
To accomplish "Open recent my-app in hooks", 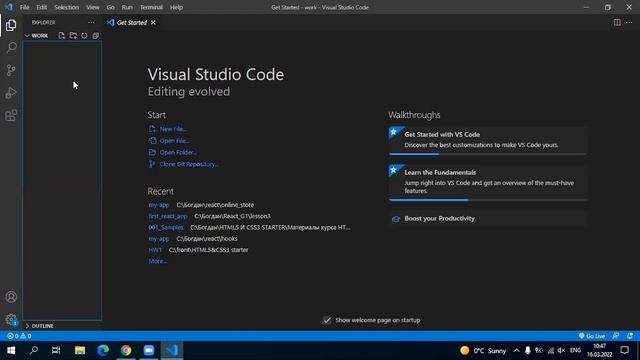I will pos(159,238).
